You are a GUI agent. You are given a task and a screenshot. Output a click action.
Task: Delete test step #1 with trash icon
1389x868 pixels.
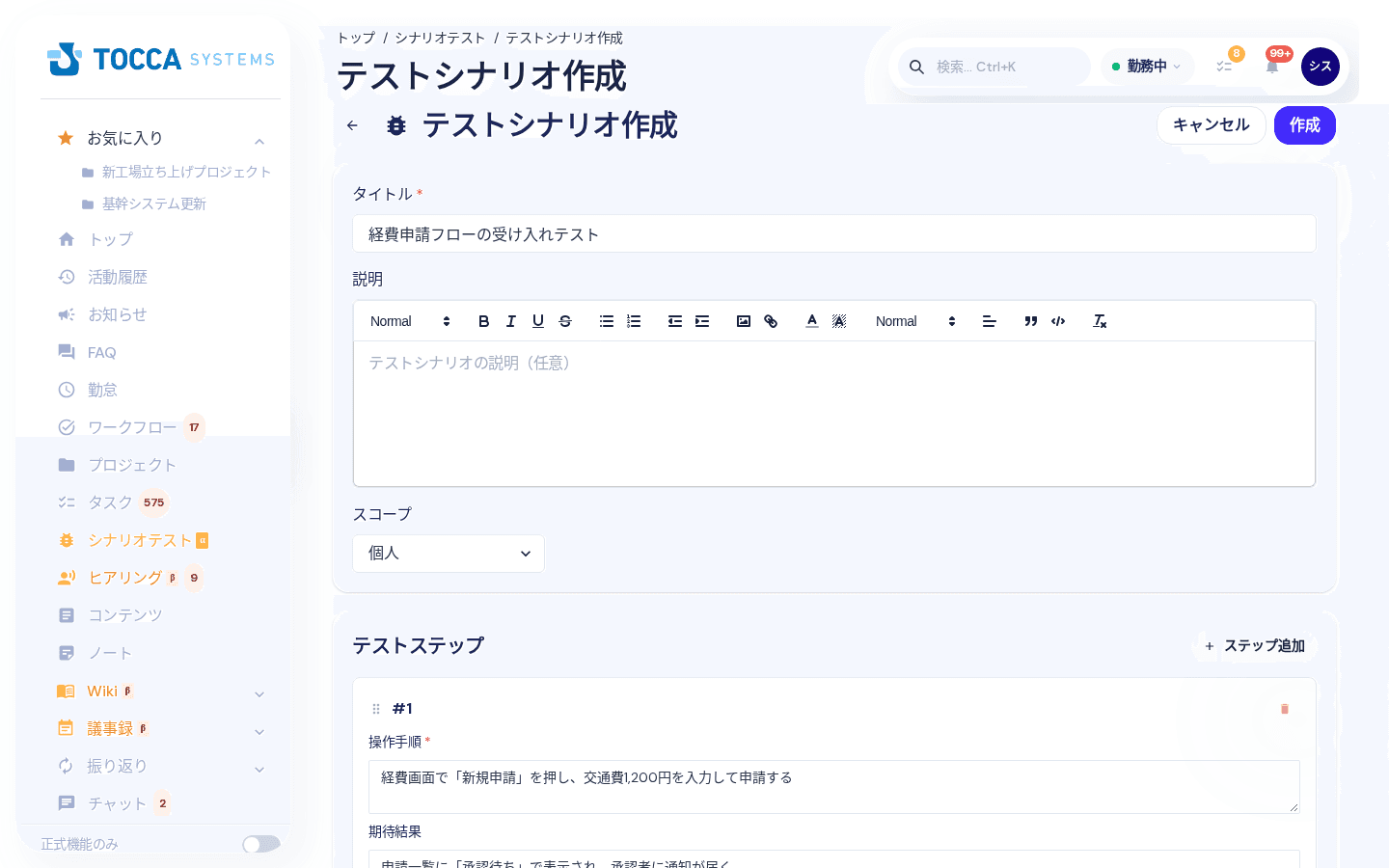(1285, 709)
